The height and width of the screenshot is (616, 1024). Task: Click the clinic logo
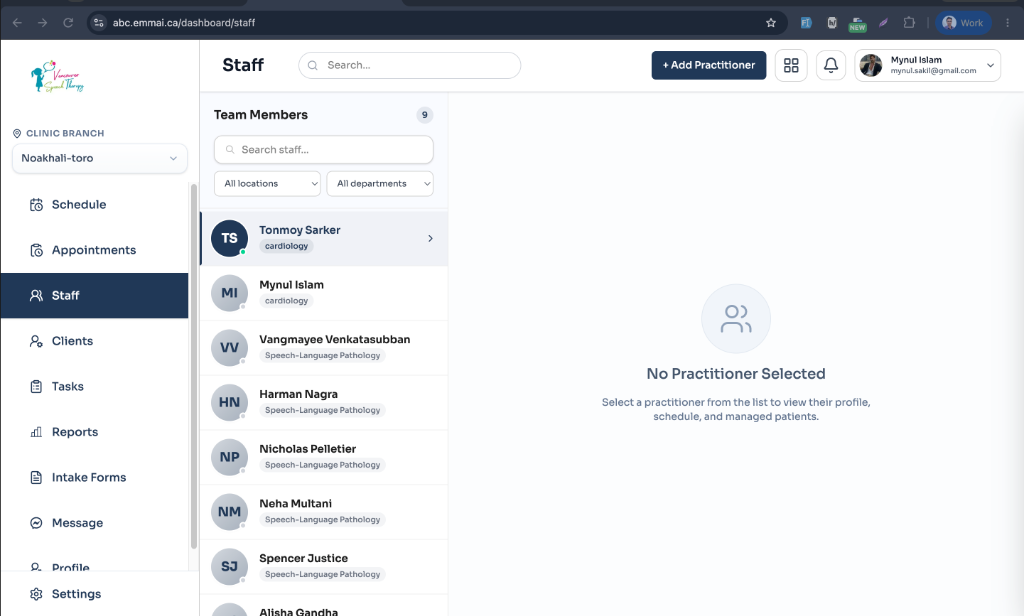tap(57, 76)
